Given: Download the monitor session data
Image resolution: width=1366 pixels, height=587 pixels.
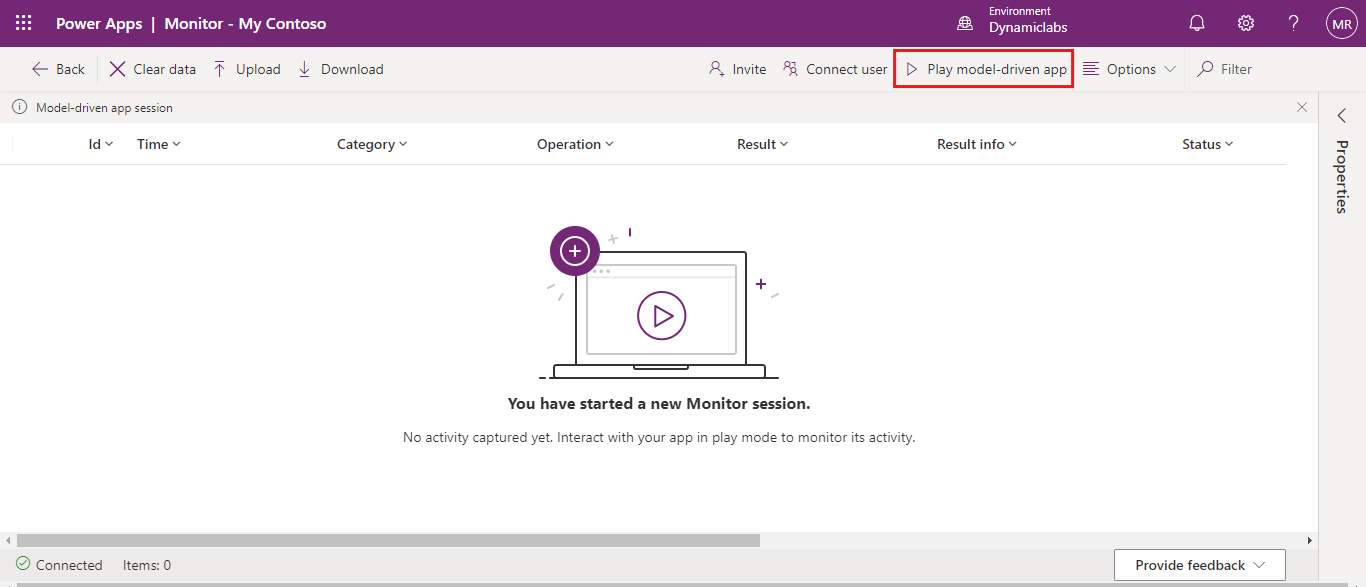Looking at the screenshot, I should tap(340, 69).
